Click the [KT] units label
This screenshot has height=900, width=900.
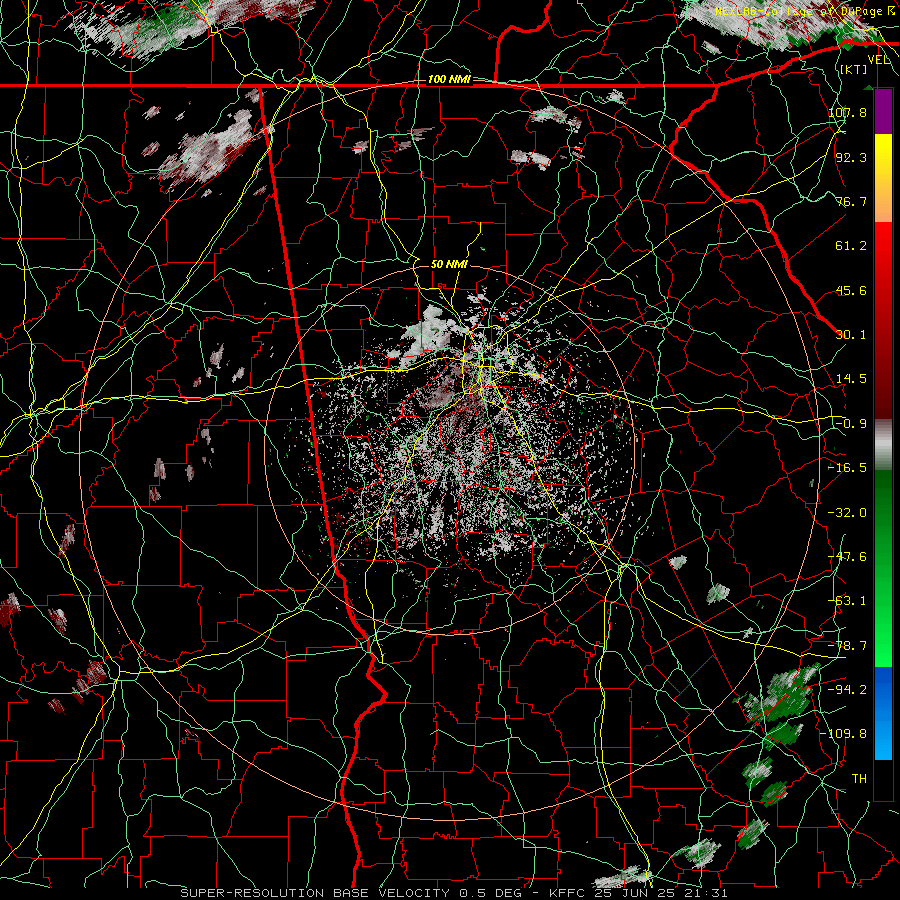click(854, 69)
